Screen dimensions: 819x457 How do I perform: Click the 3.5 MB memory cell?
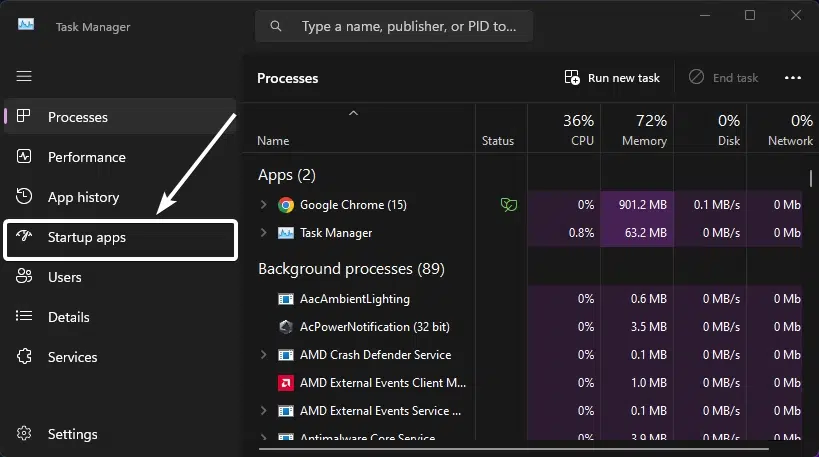[x=637, y=327]
